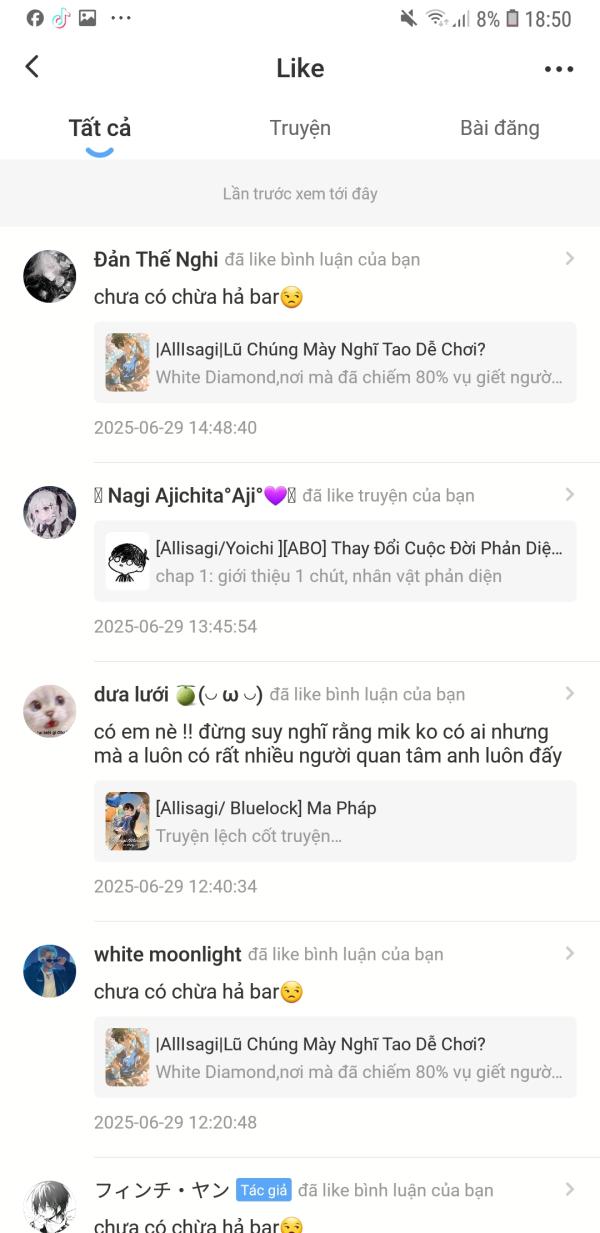The image size is (600, 1233).
Task: Tap the Tác giả author badge
Action: [x=263, y=1190]
